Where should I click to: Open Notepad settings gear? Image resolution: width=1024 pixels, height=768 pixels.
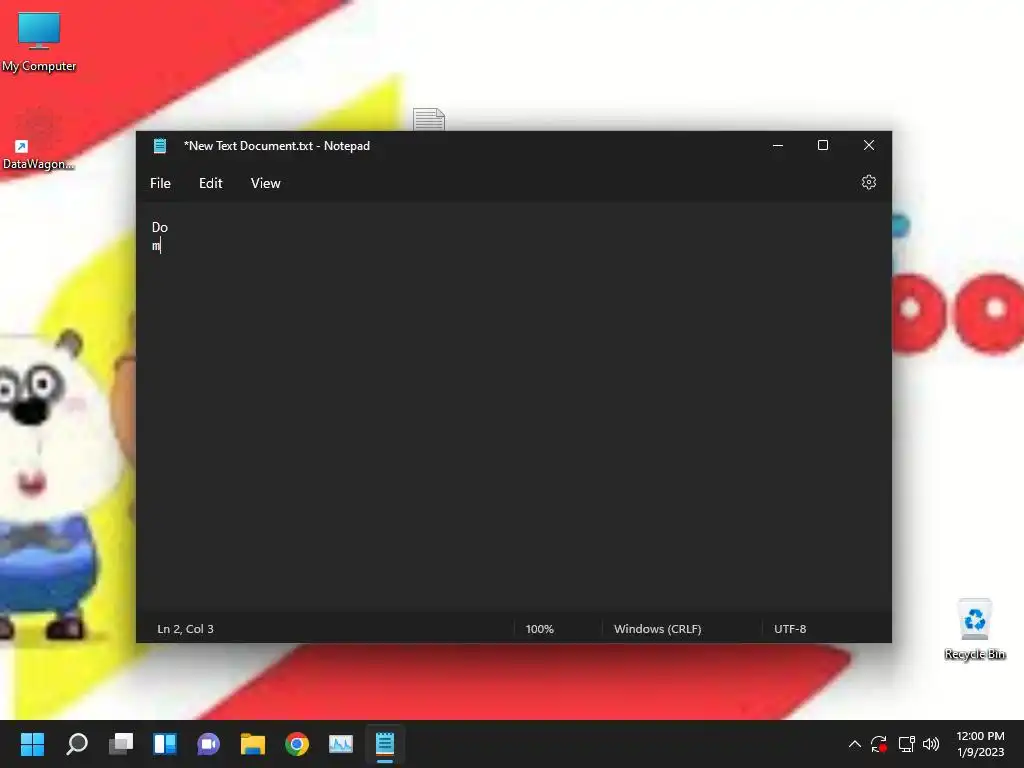(869, 182)
